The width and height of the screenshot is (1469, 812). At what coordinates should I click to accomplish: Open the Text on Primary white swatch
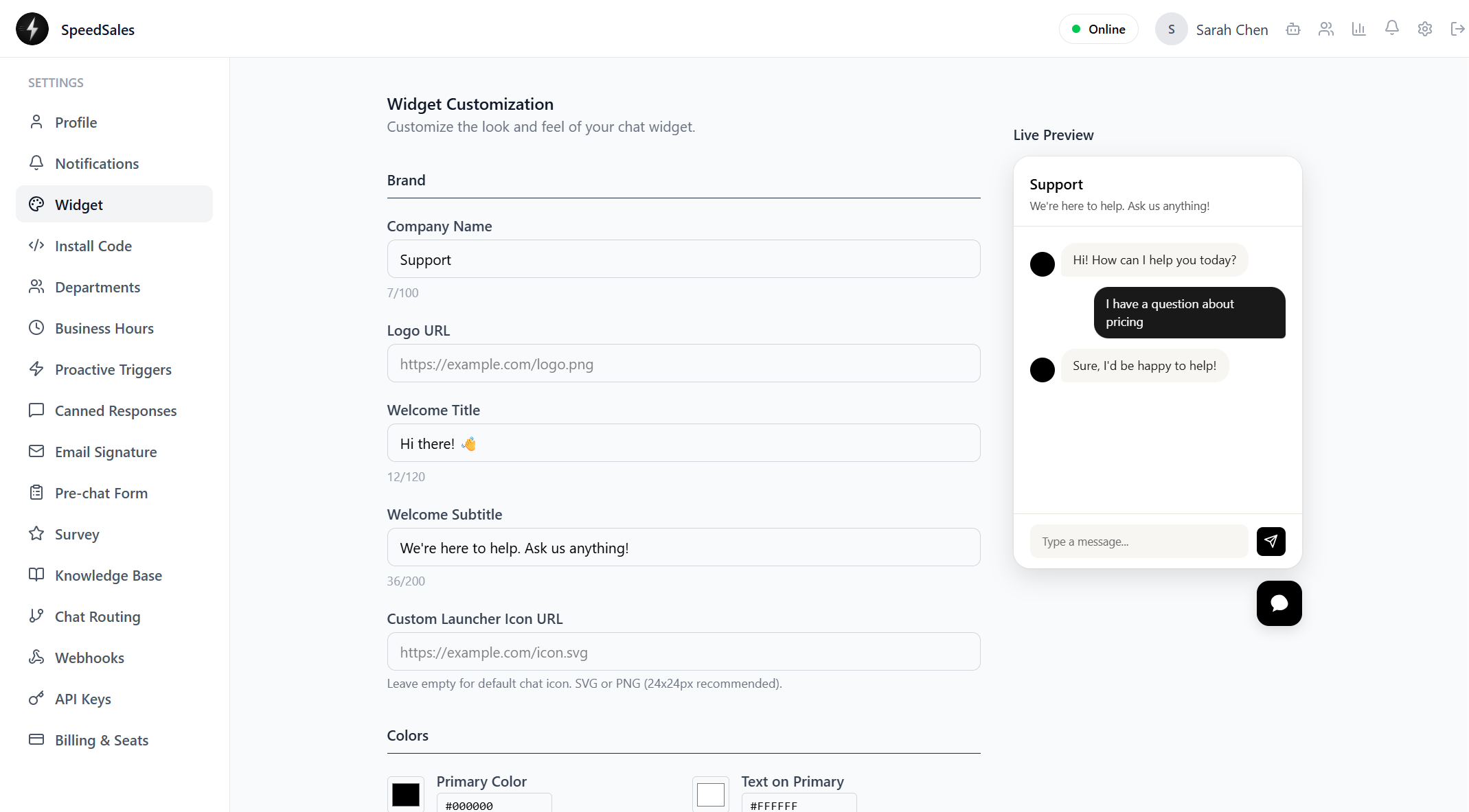[711, 794]
